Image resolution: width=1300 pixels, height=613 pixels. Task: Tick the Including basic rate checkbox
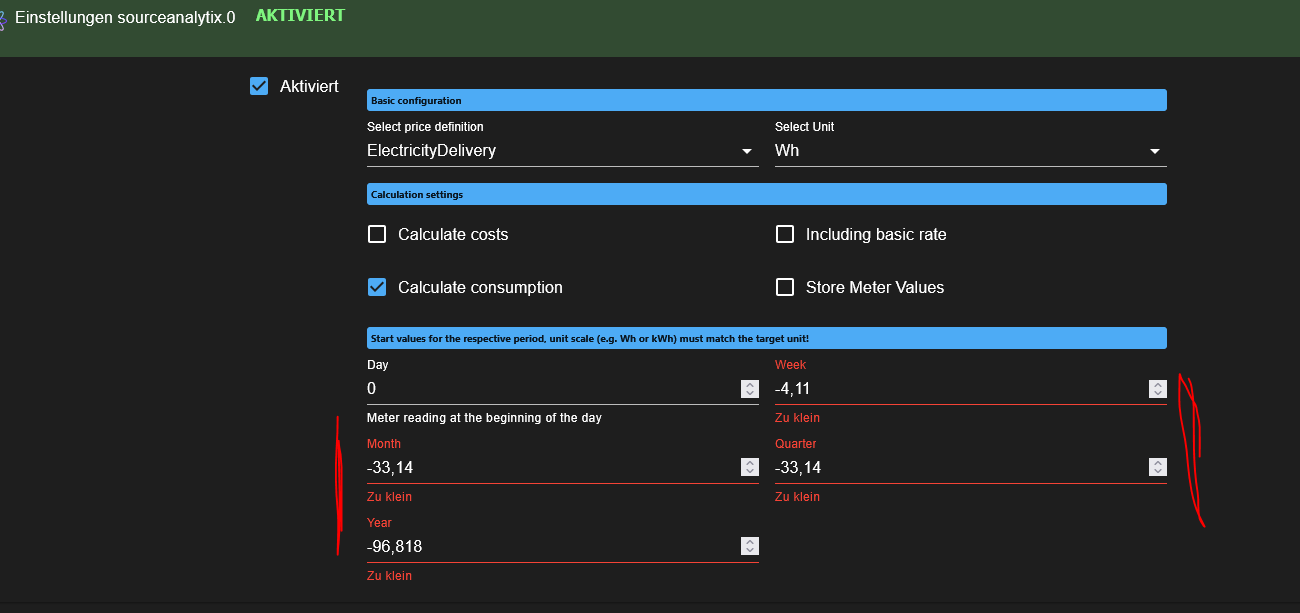click(x=785, y=234)
